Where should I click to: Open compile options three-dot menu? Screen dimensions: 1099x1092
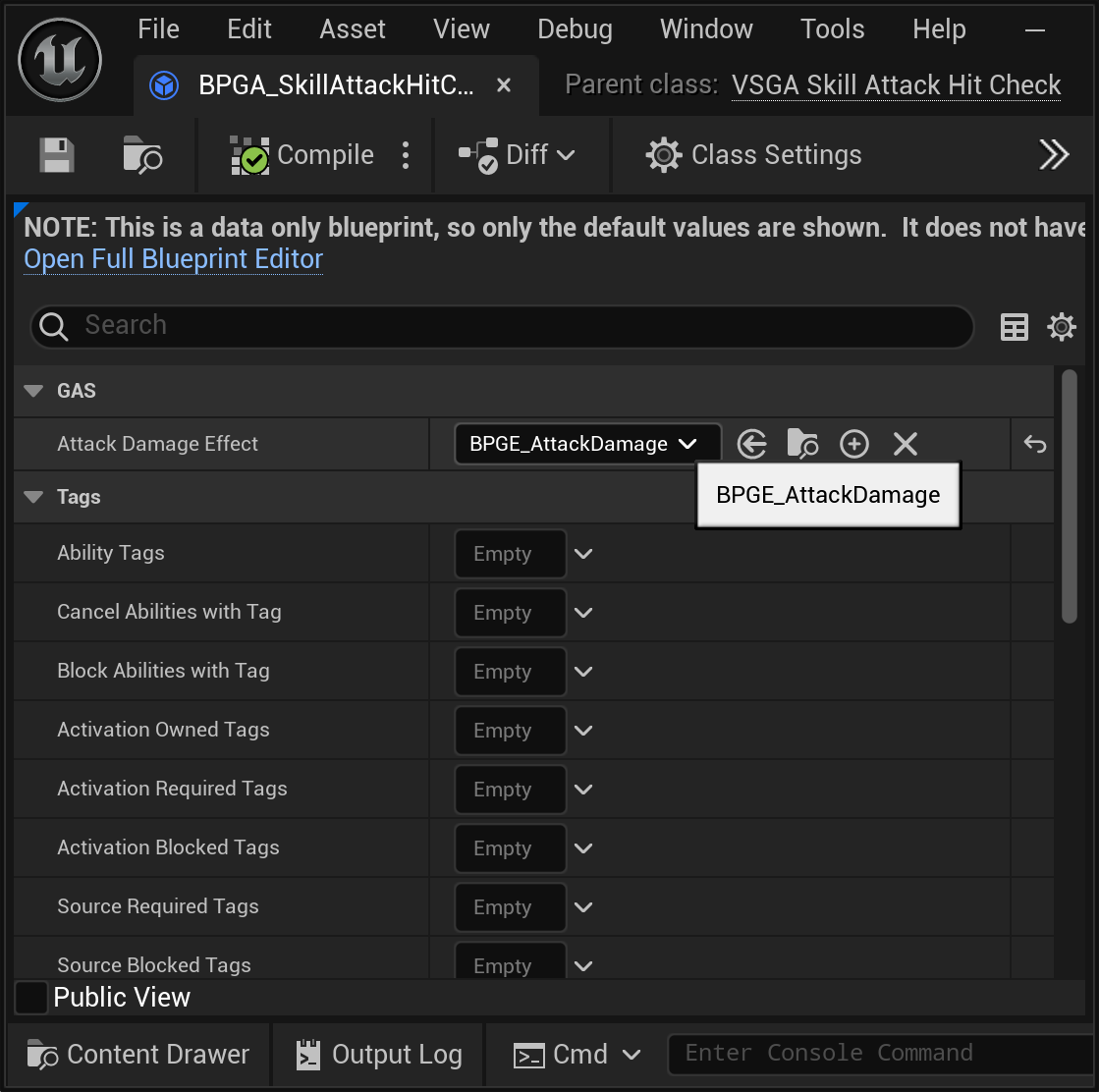click(406, 155)
